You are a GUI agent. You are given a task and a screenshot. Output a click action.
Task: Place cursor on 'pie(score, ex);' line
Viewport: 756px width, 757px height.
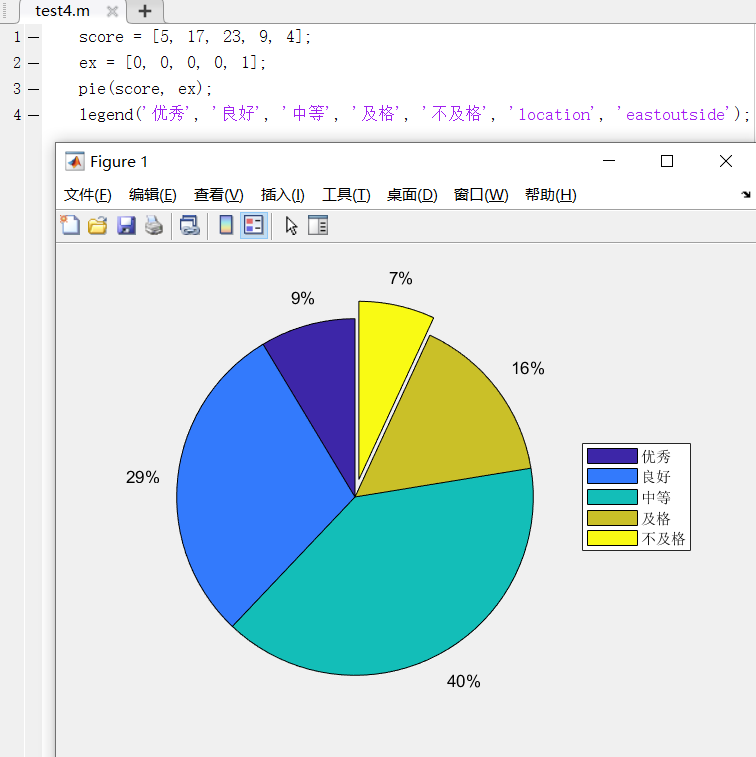(145, 89)
